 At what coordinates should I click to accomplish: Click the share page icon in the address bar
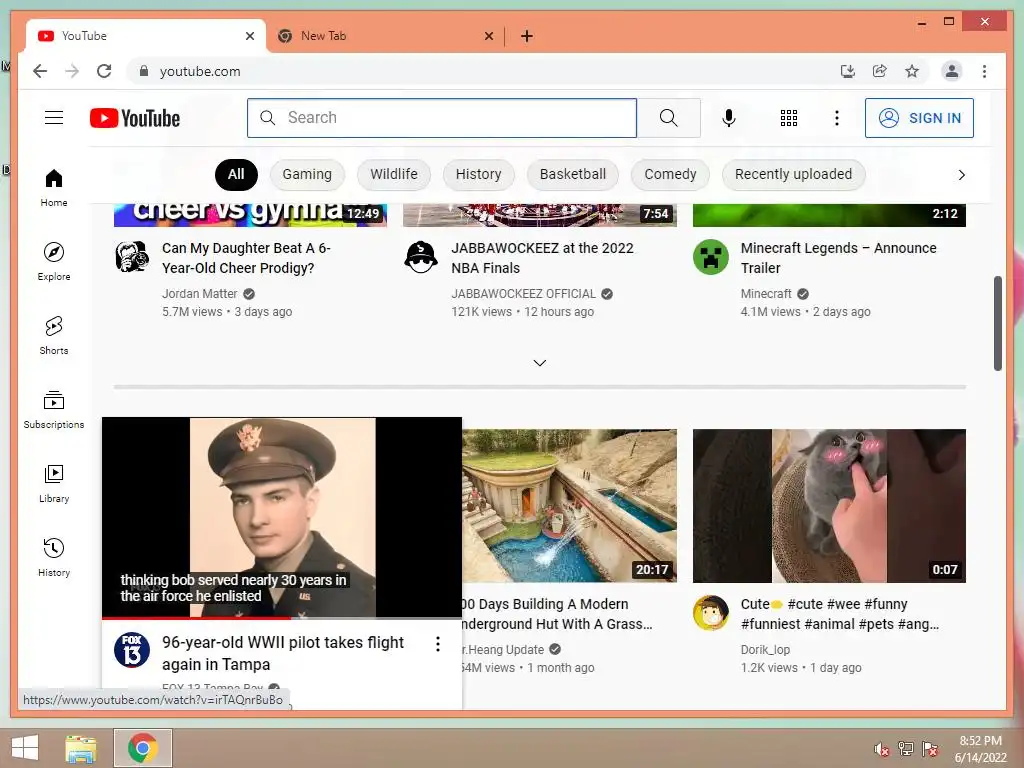(x=880, y=71)
